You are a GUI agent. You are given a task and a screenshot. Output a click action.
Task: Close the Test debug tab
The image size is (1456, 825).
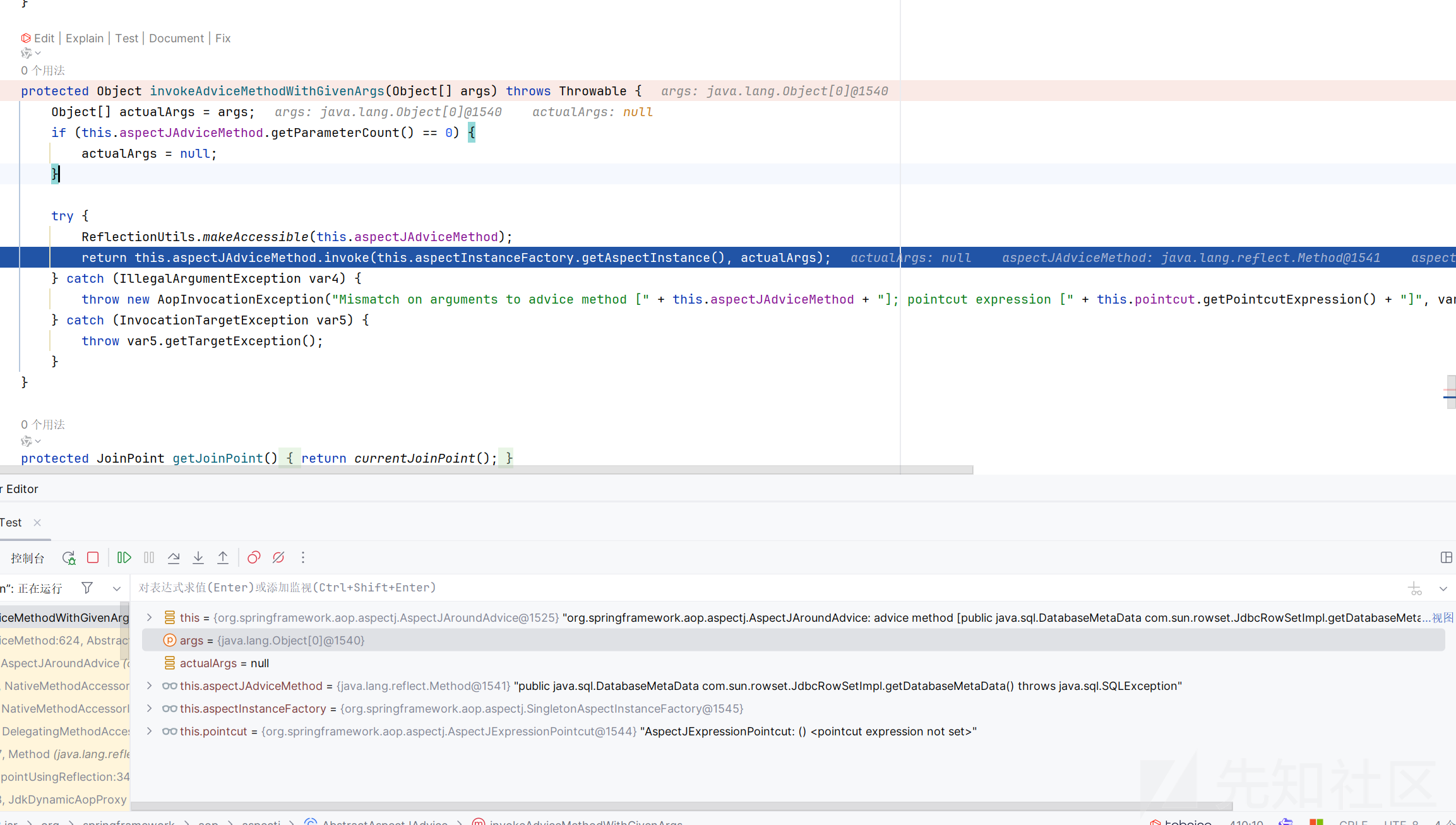coord(37,523)
